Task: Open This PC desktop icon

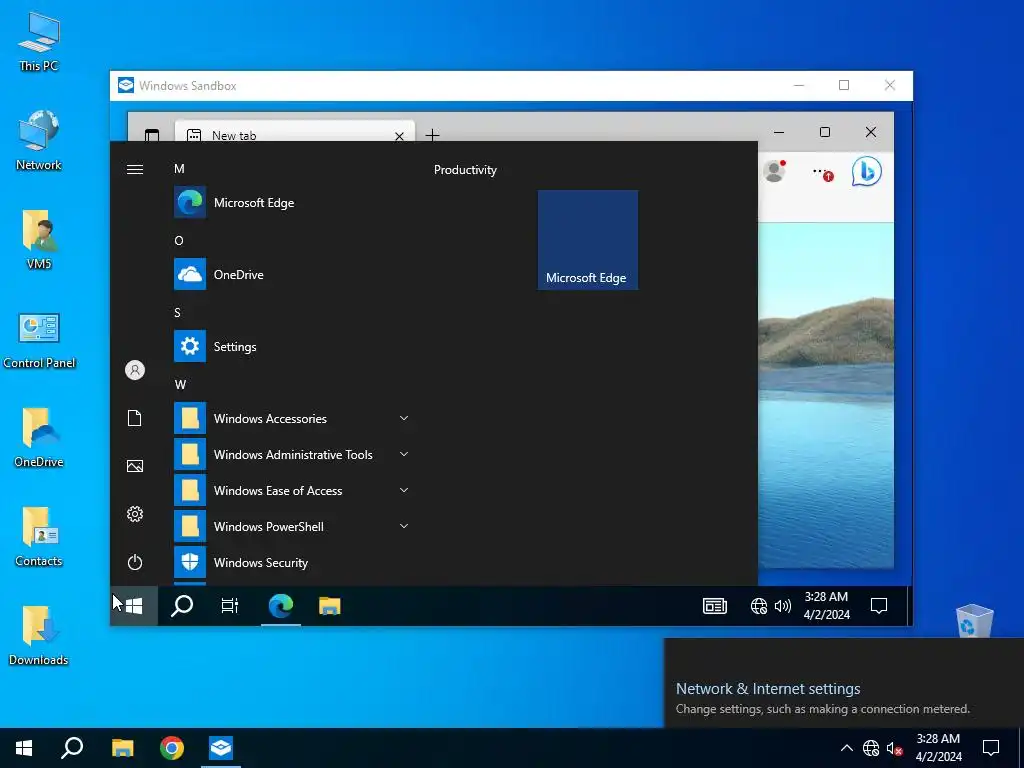Action: point(39,40)
